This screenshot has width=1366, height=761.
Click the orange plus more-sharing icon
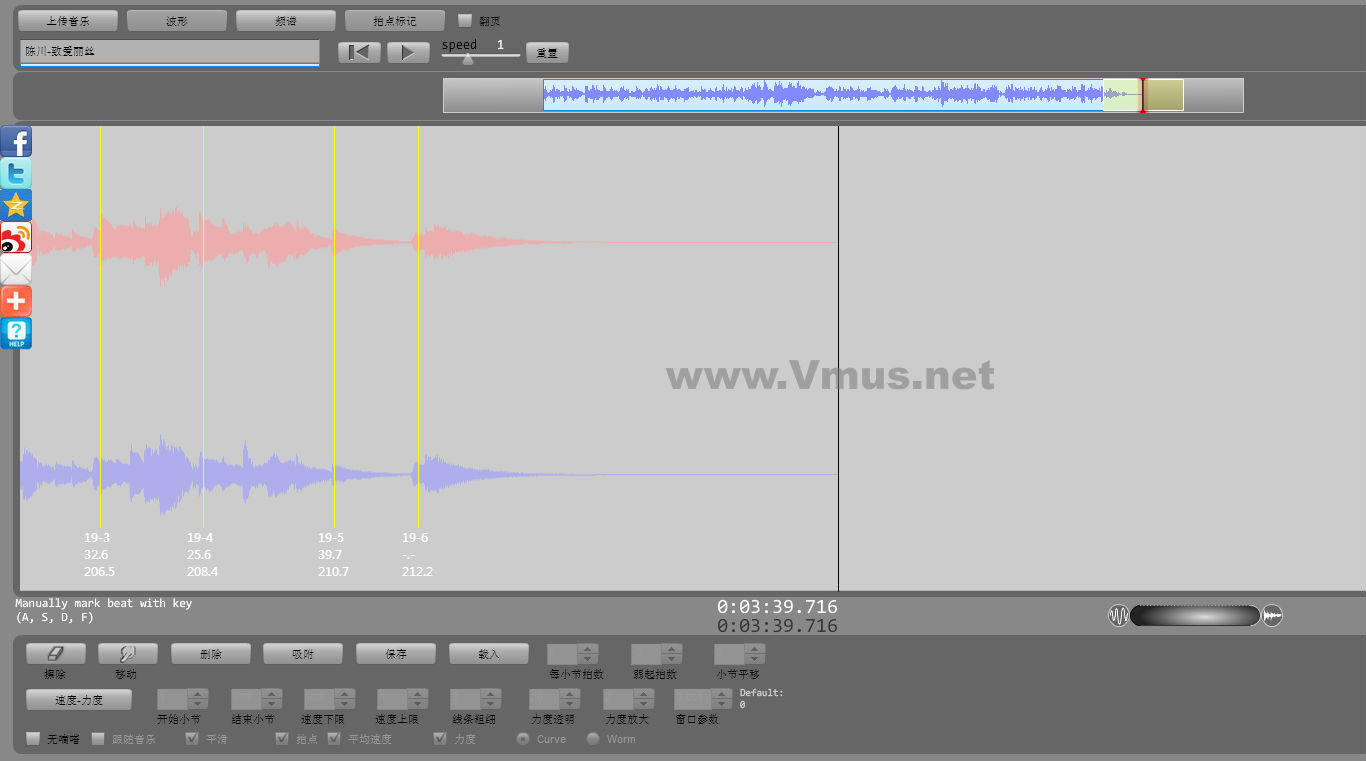[x=16, y=301]
